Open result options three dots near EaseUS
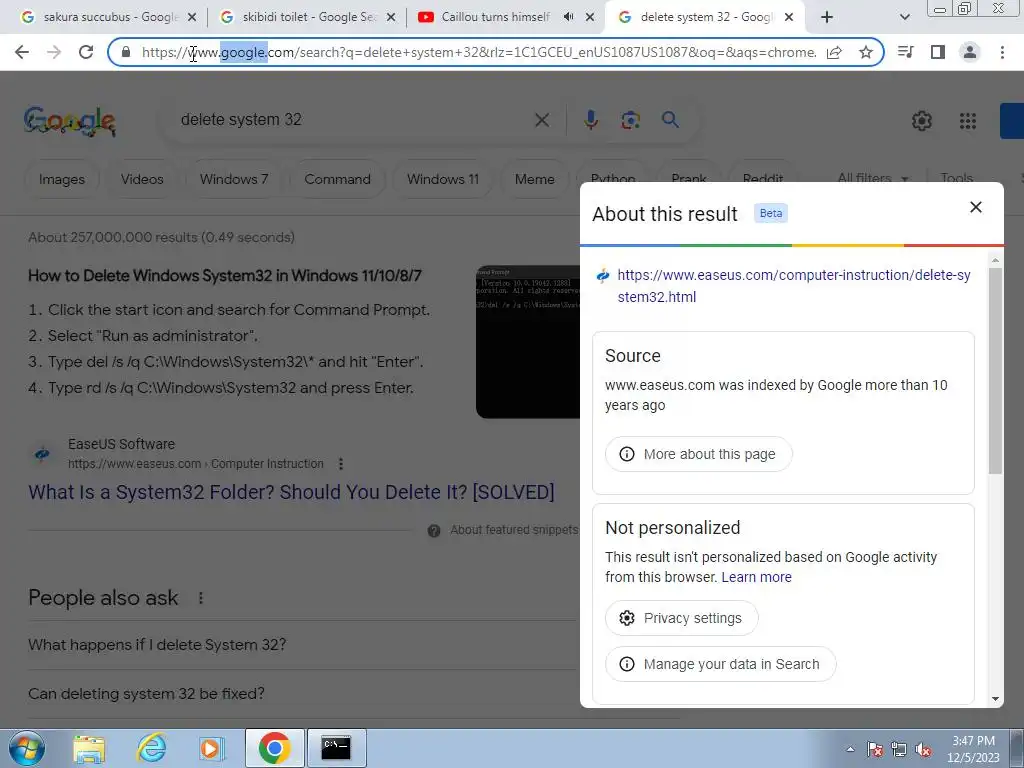This screenshot has height=768, width=1024. (340, 464)
